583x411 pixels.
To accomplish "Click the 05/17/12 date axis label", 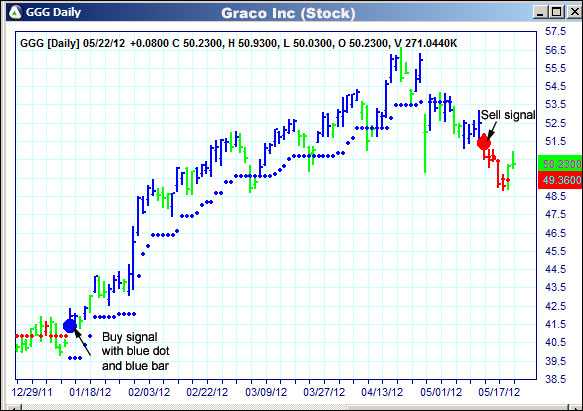I will (x=499, y=392).
